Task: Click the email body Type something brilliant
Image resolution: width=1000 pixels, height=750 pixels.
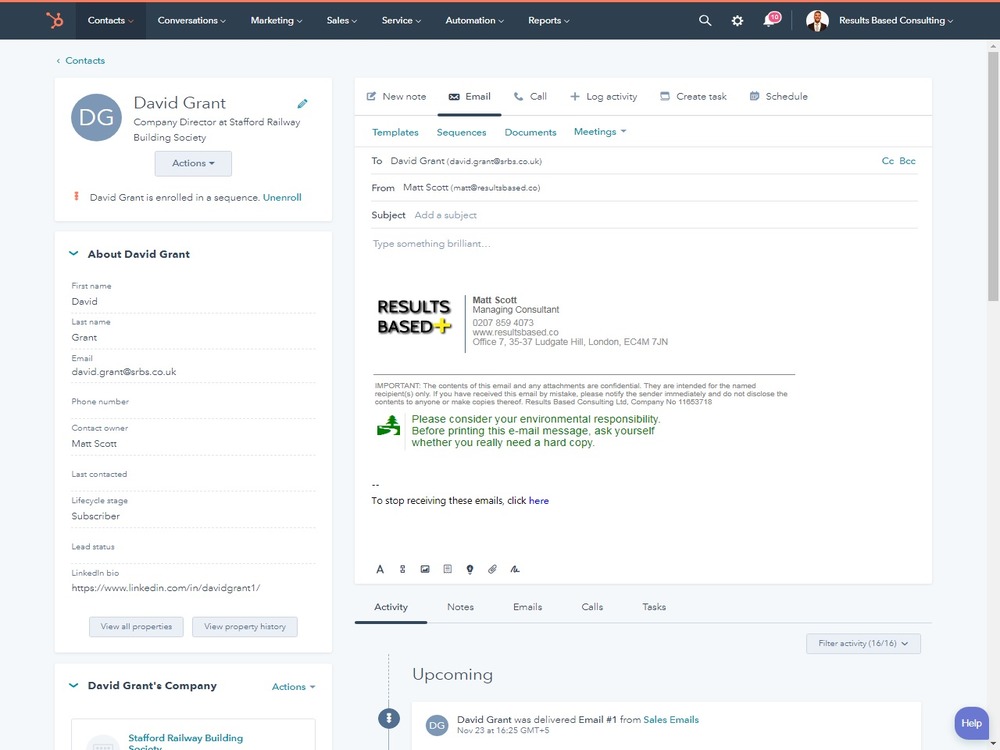Action: 432,244
